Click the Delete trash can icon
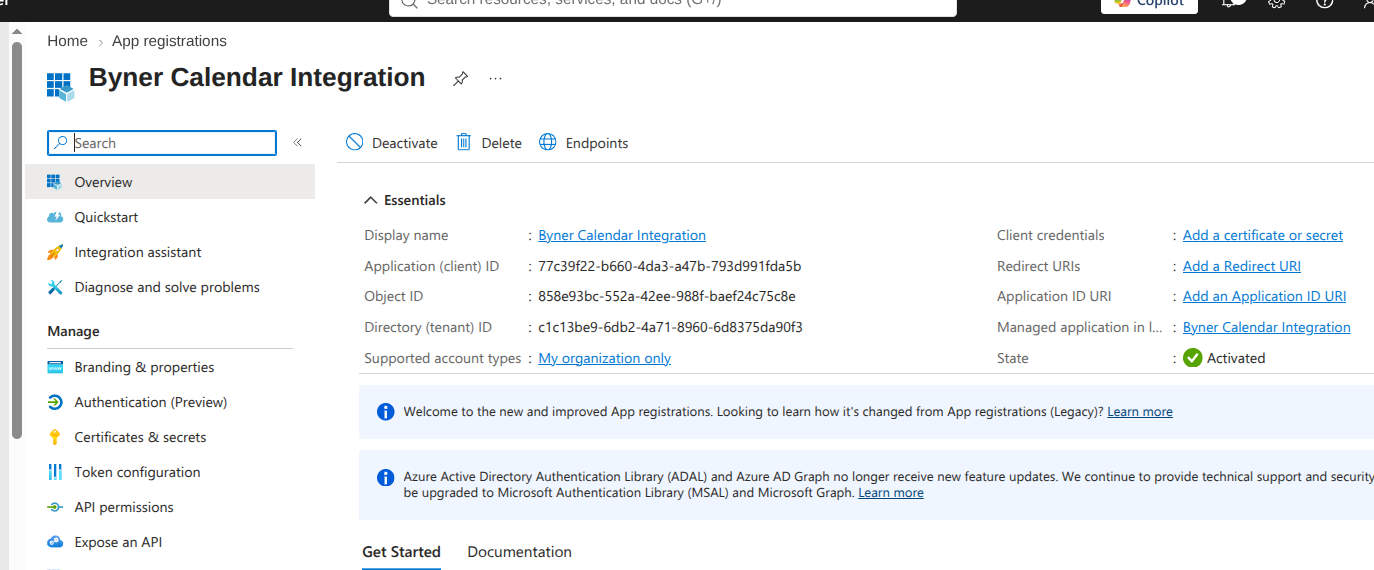This screenshot has height=570, width=1374. coord(464,142)
